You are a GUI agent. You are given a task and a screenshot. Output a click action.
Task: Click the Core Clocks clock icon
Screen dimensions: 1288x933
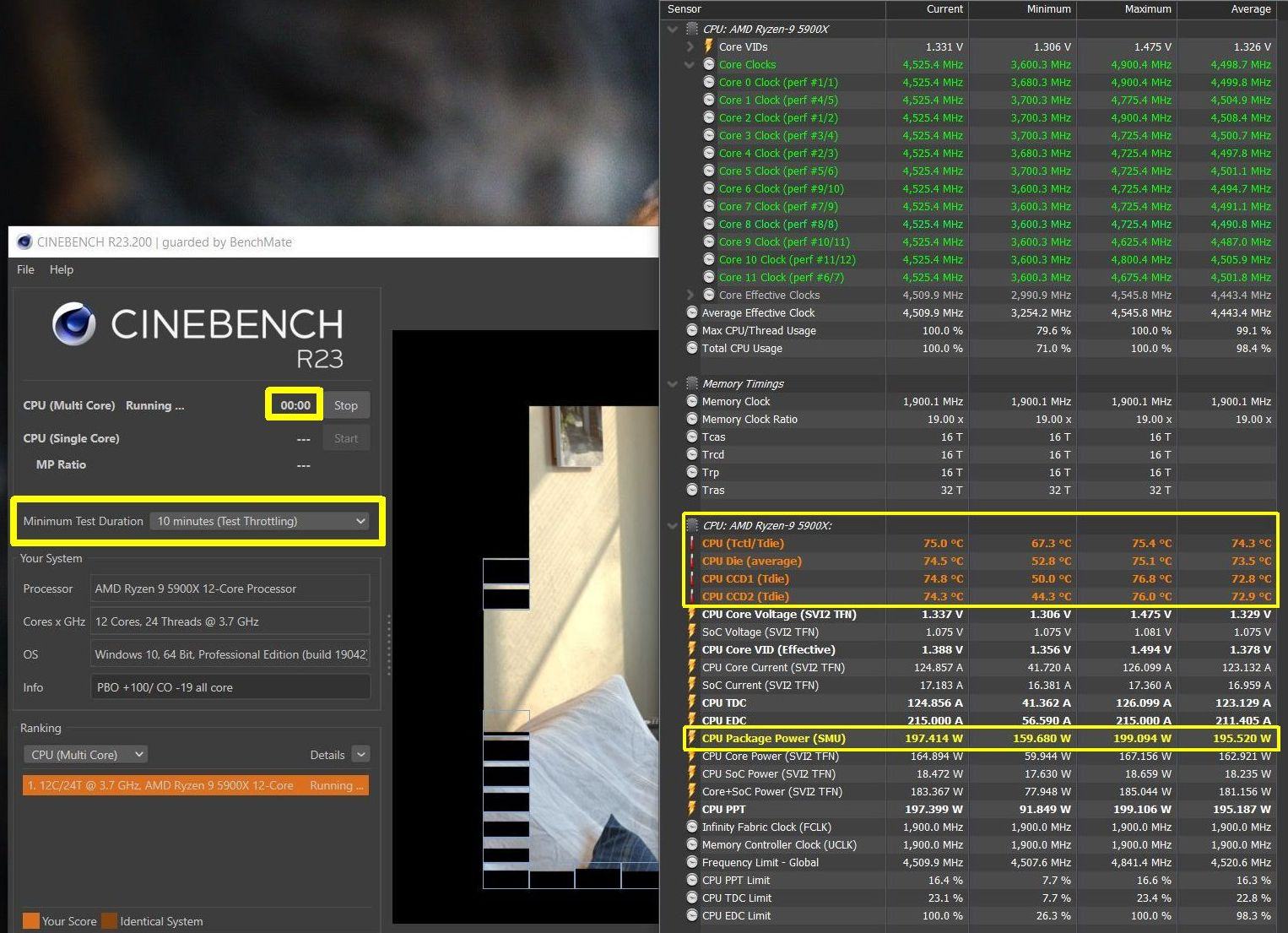tap(709, 64)
